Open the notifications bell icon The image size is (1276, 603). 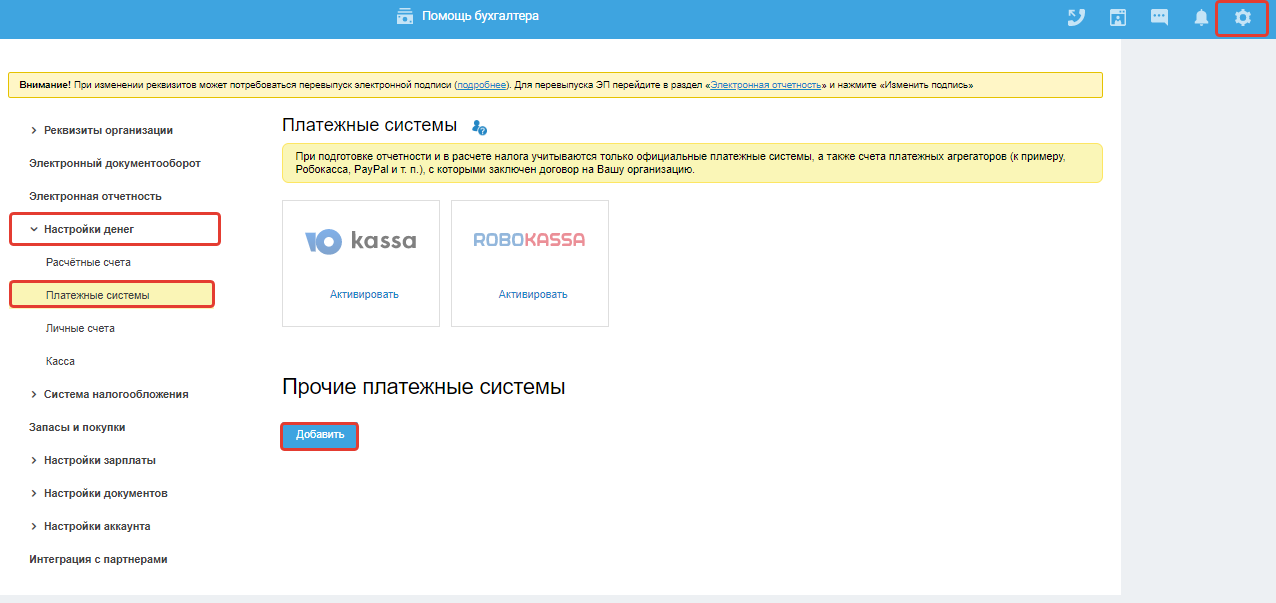(1201, 17)
